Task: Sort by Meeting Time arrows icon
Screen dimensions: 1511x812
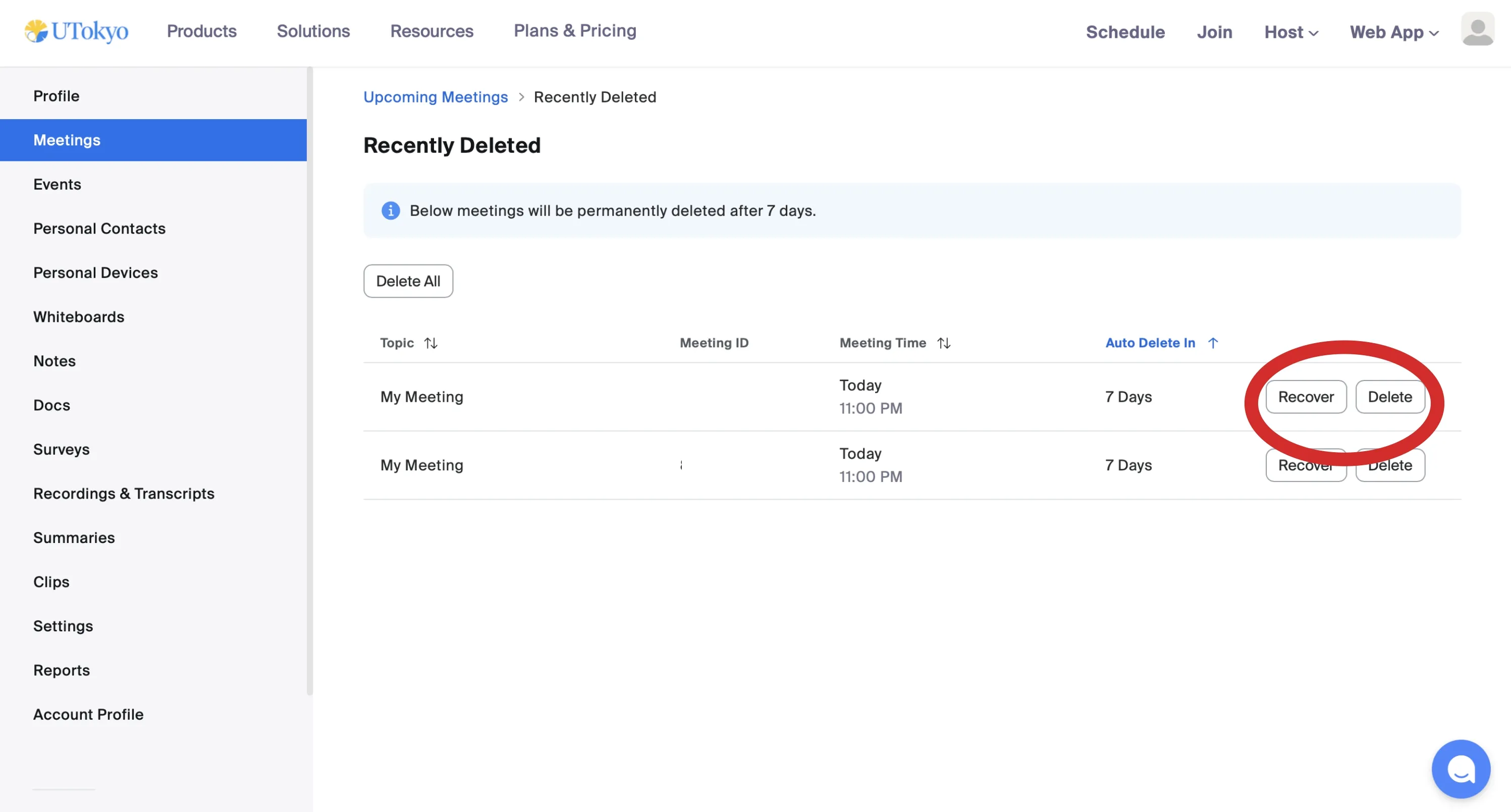Action: tap(944, 343)
